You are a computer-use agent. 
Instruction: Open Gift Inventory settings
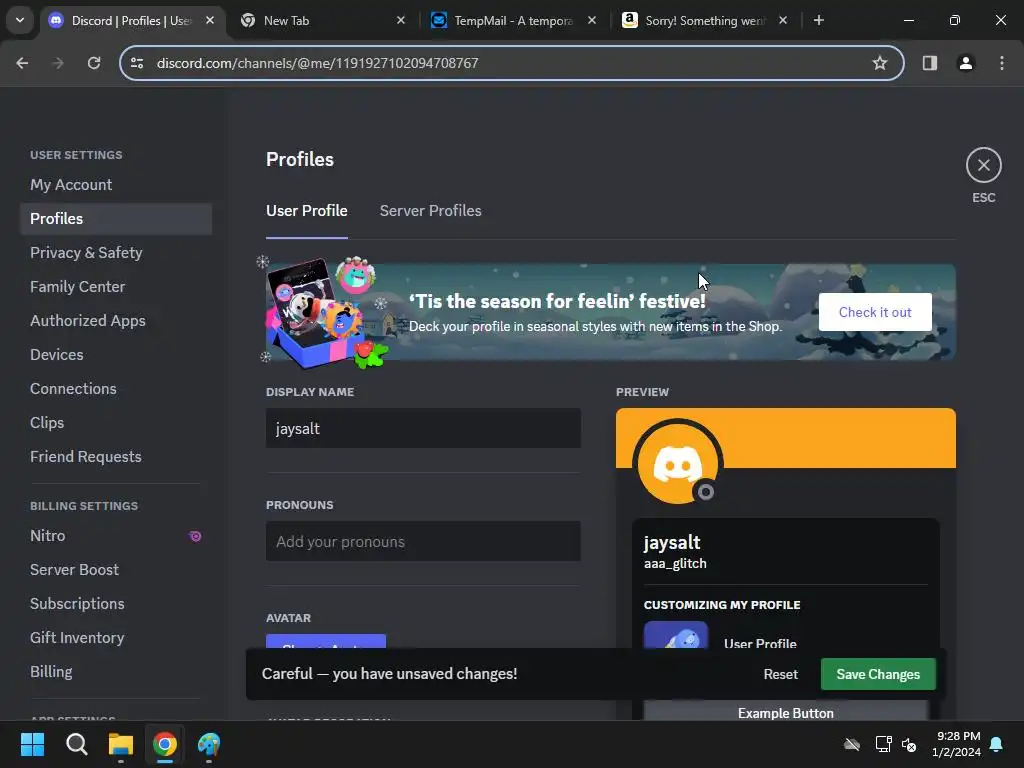click(x=116, y=637)
